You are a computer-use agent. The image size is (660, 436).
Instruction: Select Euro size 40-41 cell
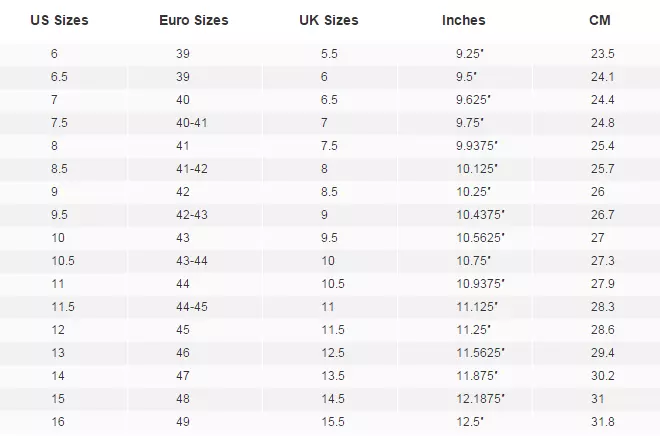pyautogui.click(x=192, y=123)
